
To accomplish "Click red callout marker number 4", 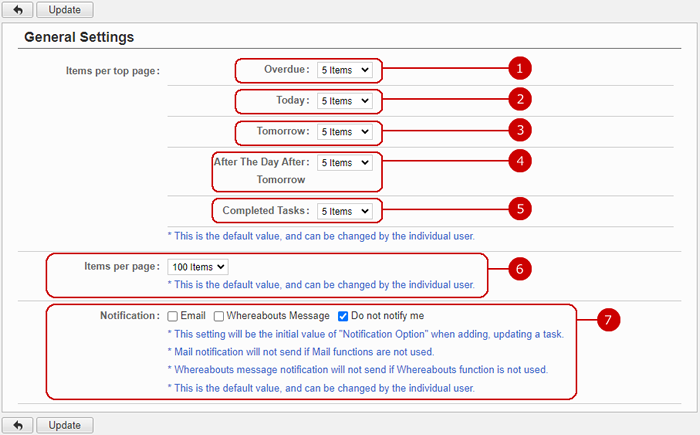I will click(x=517, y=160).
